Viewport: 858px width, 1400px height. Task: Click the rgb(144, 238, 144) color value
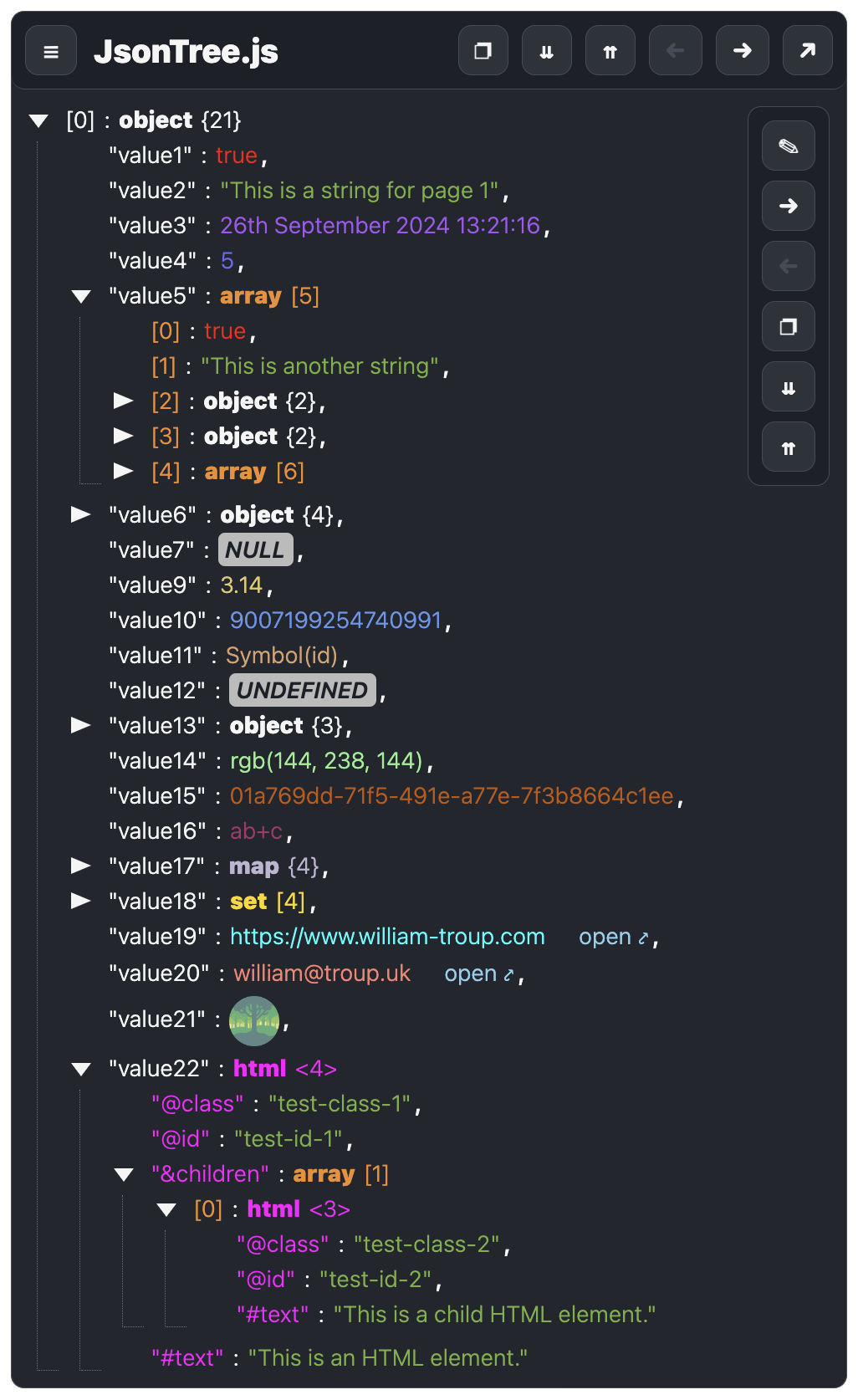pyautogui.click(x=326, y=761)
